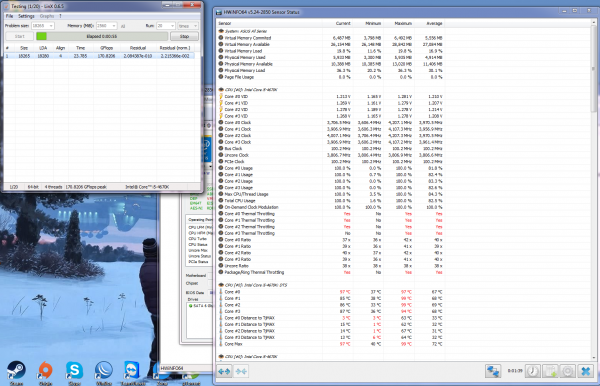Select Bus Clock sensor row

point(330,148)
